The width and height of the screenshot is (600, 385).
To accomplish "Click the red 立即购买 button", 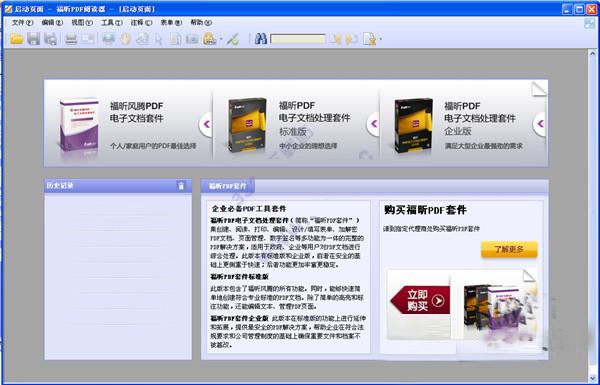I will pyautogui.click(x=420, y=300).
